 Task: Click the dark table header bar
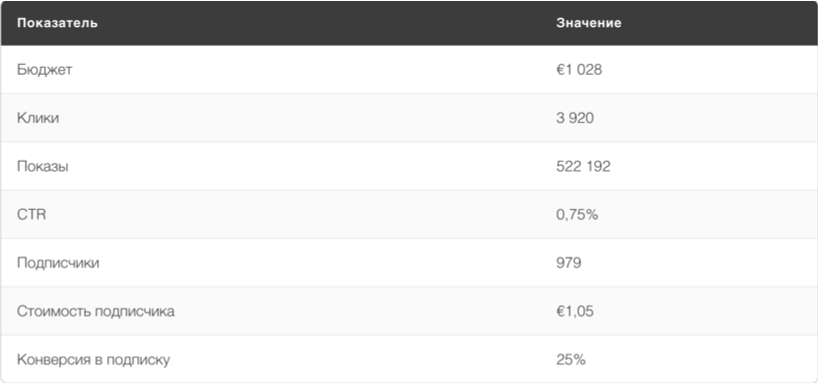[410, 23]
